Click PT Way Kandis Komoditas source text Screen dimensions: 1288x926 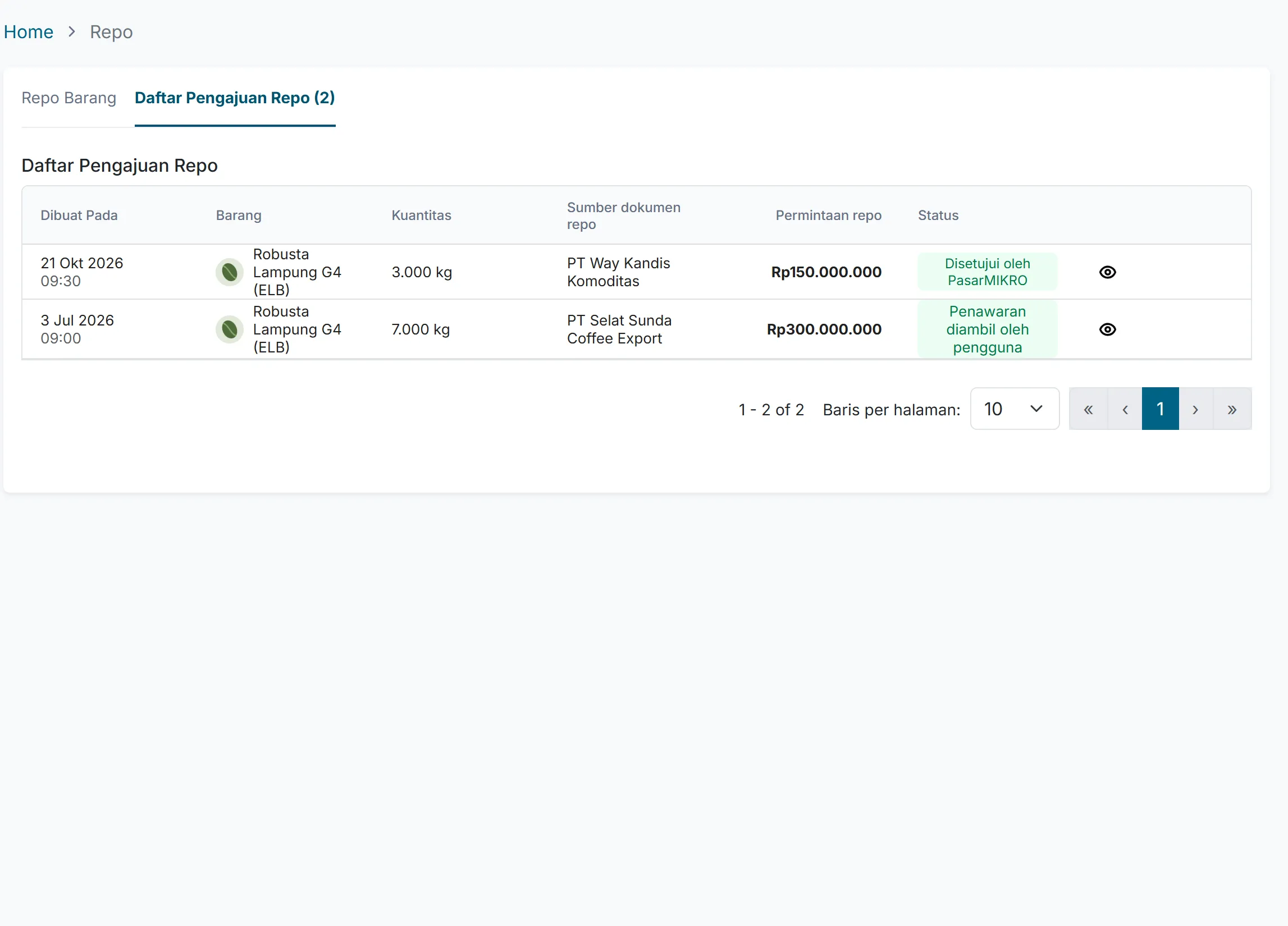[618, 272]
